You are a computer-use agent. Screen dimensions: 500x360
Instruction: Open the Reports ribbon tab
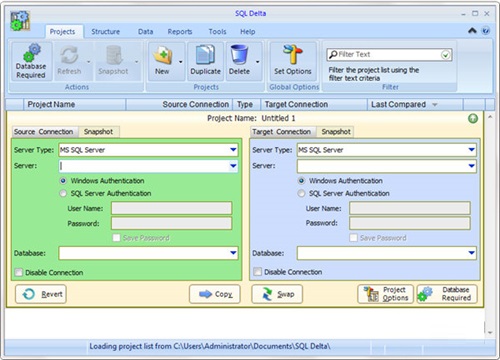click(x=180, y=32)
